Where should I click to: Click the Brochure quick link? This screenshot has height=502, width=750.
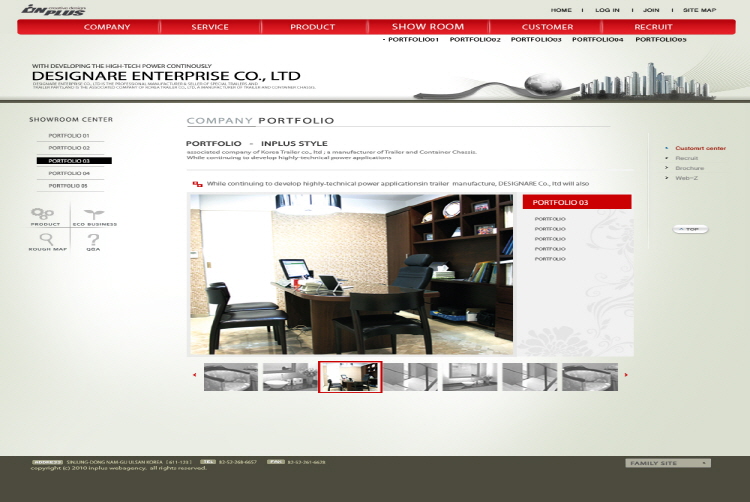click(689, 168)
